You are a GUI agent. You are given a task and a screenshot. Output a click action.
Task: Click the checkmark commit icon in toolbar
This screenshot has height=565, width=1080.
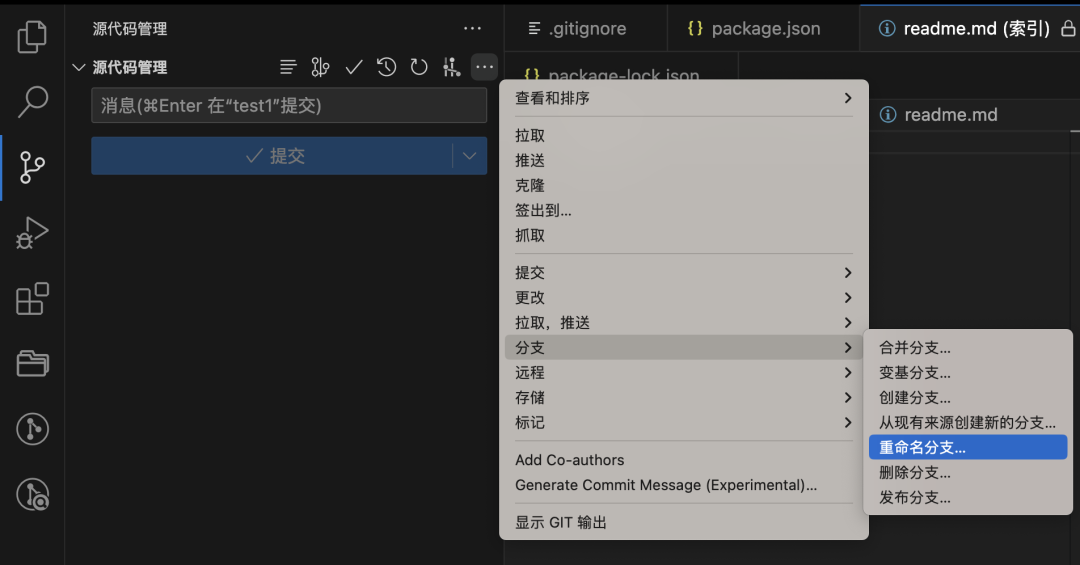353,67
